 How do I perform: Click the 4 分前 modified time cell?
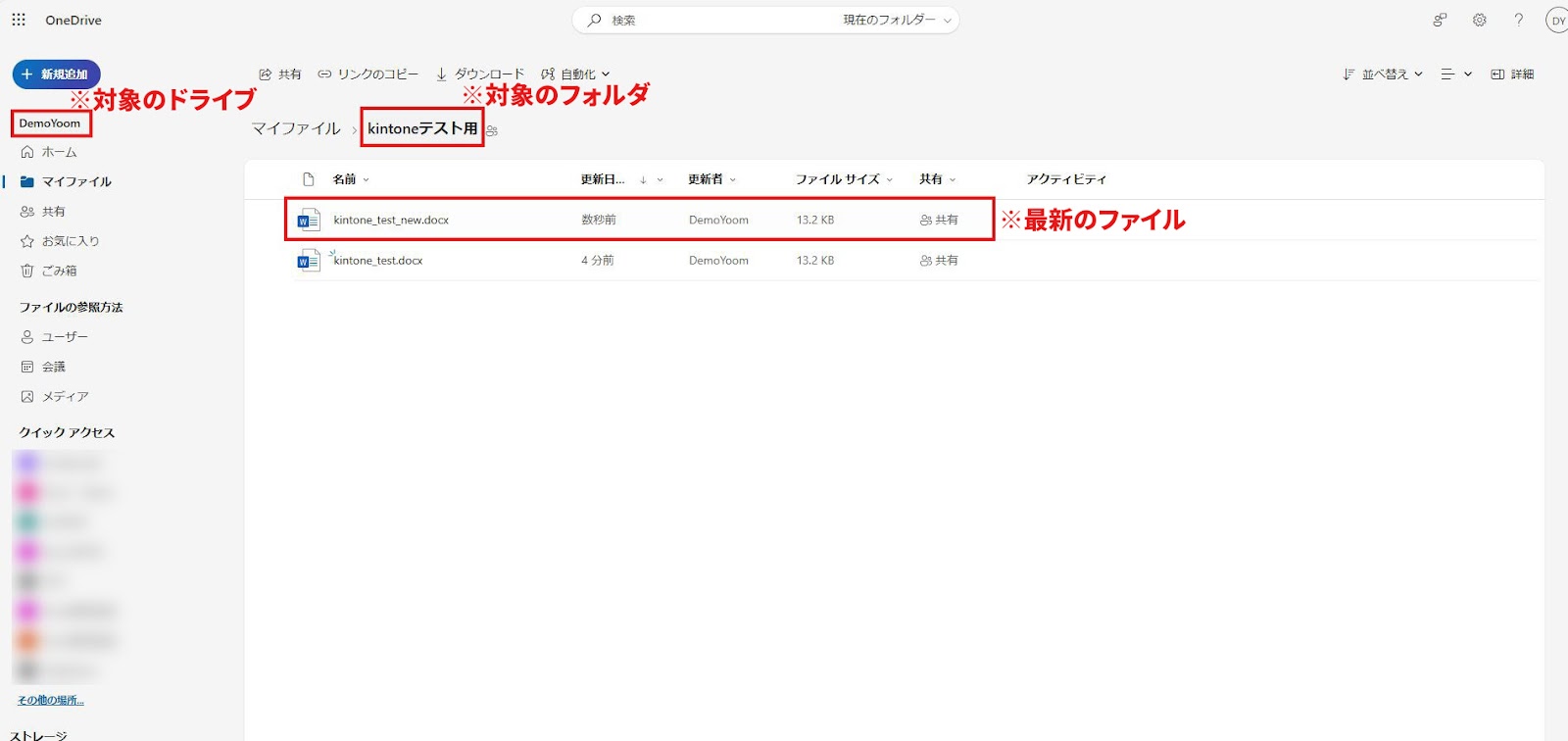click(598, 261)
